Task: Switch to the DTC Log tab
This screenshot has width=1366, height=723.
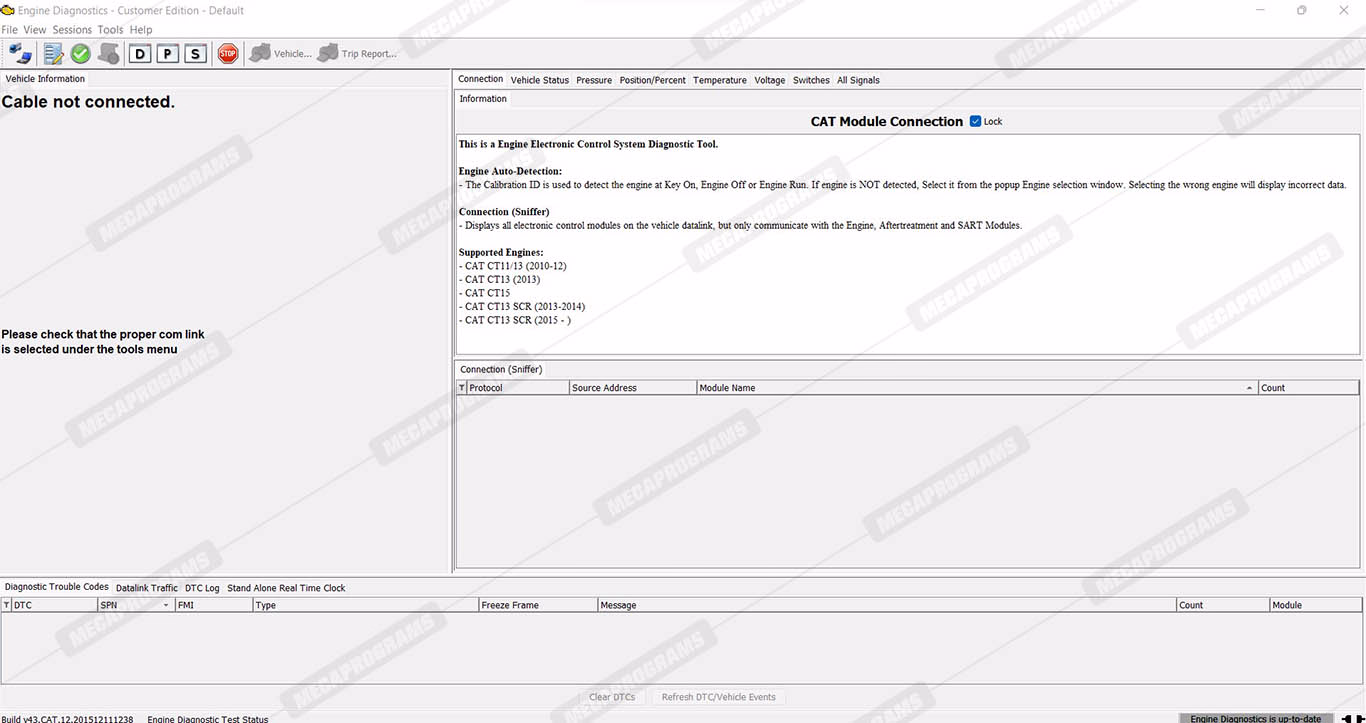Action: (x=202, y=588)
